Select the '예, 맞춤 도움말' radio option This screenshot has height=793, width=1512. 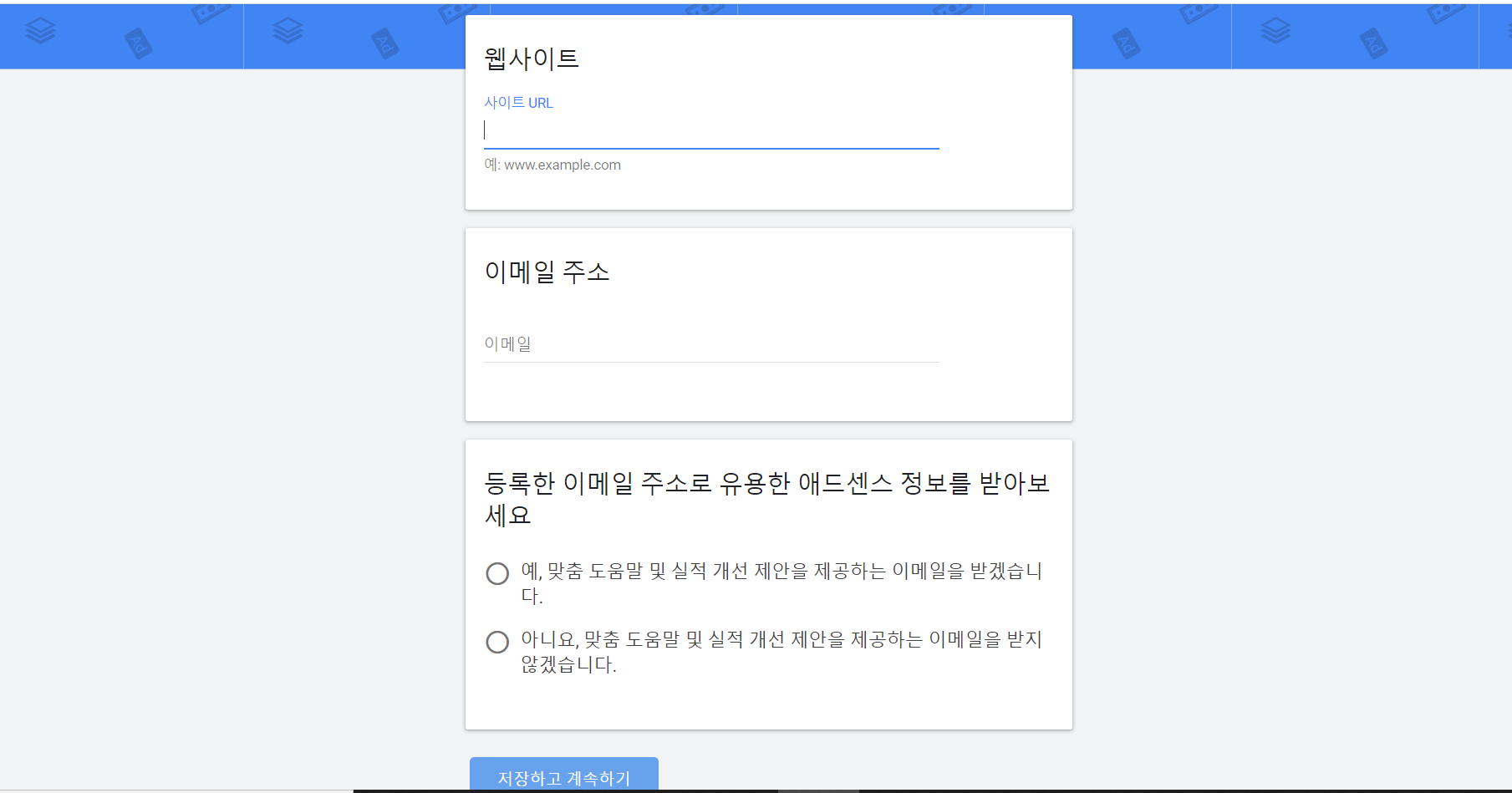497,573
